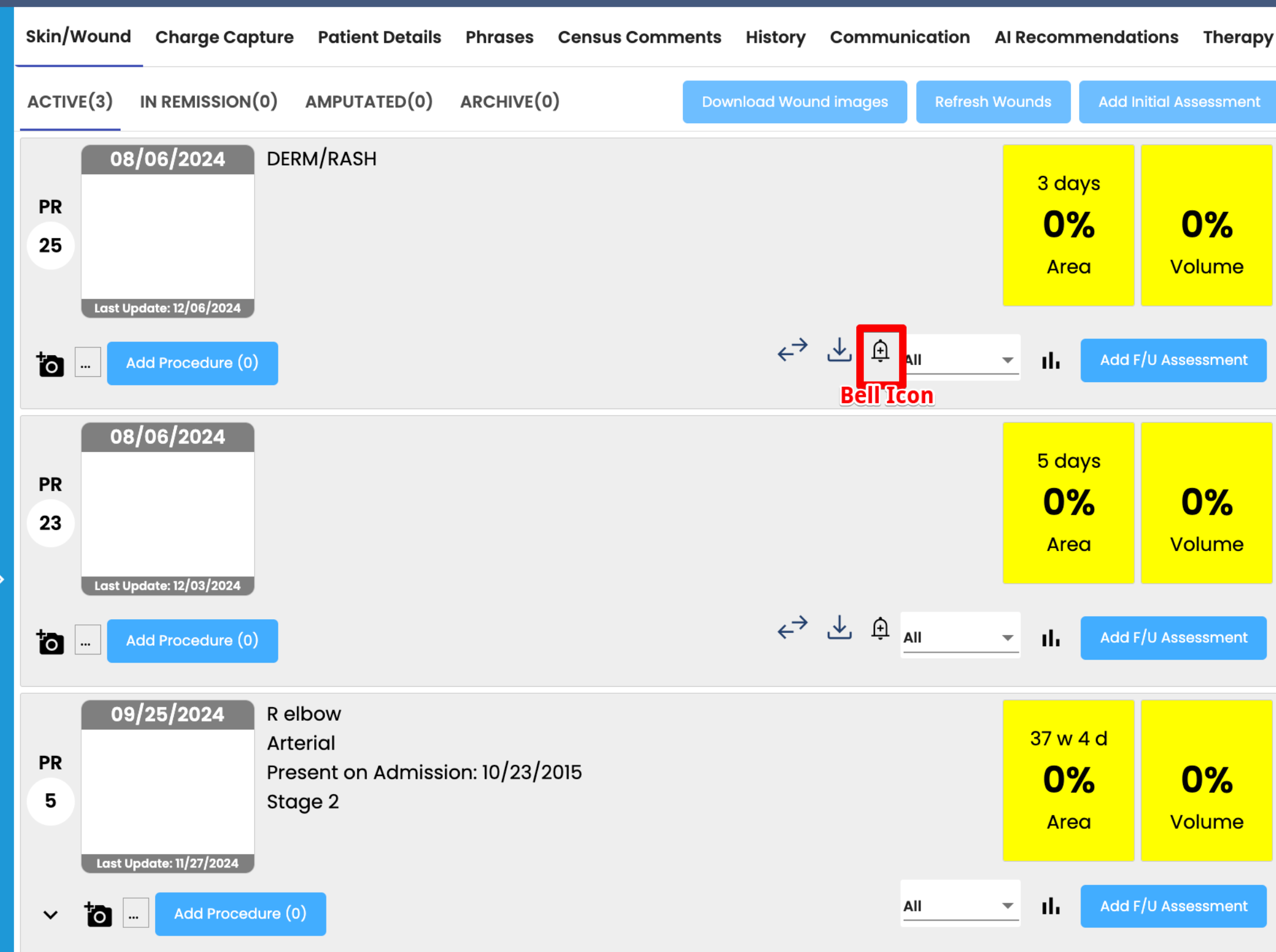Image resolution: width=1276 pixels, height=952 pixels.
Task: Switch to the ARCHIVE(0) wound list
Action: point(509,101)
